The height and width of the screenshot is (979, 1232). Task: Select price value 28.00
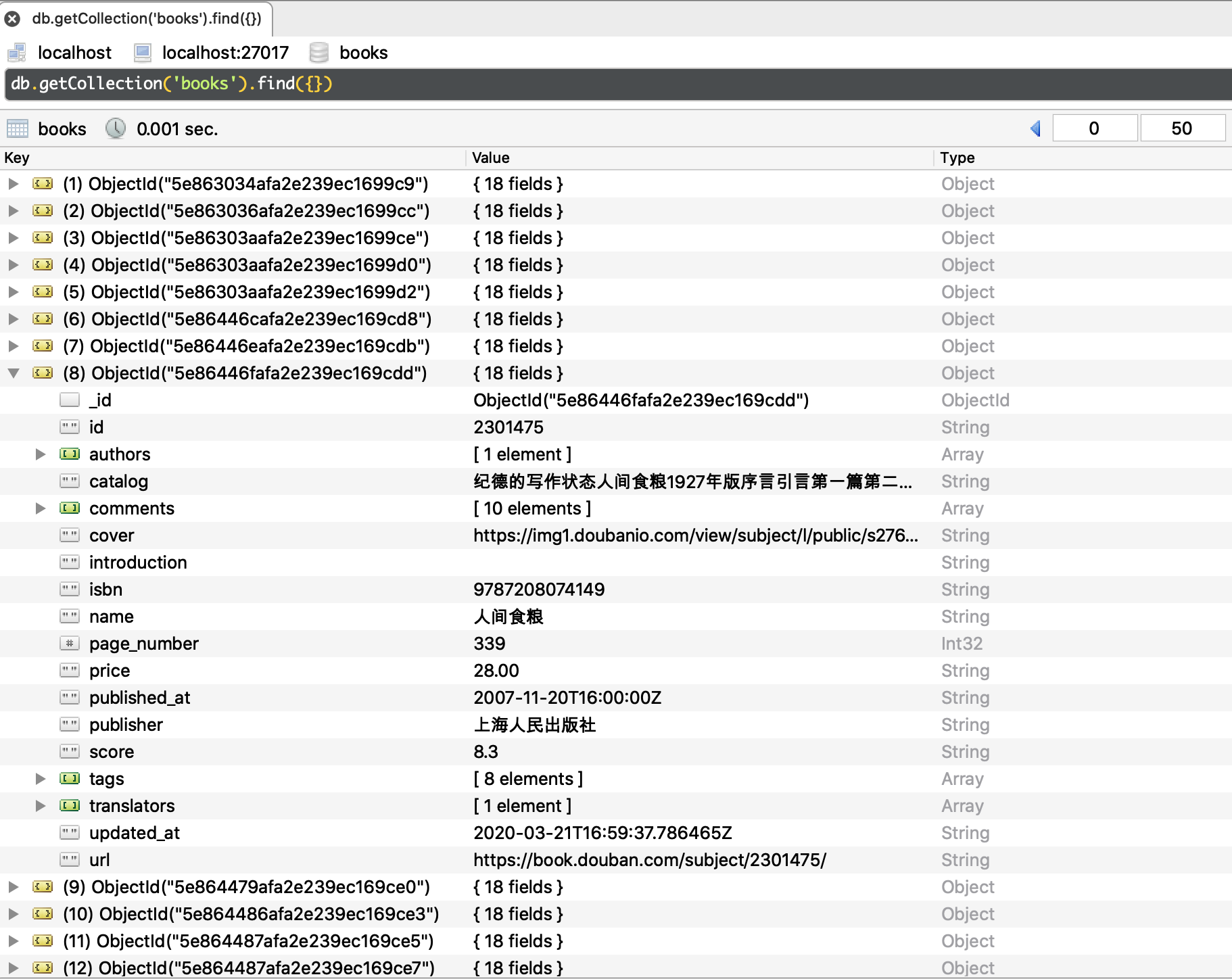coord(496,671)
